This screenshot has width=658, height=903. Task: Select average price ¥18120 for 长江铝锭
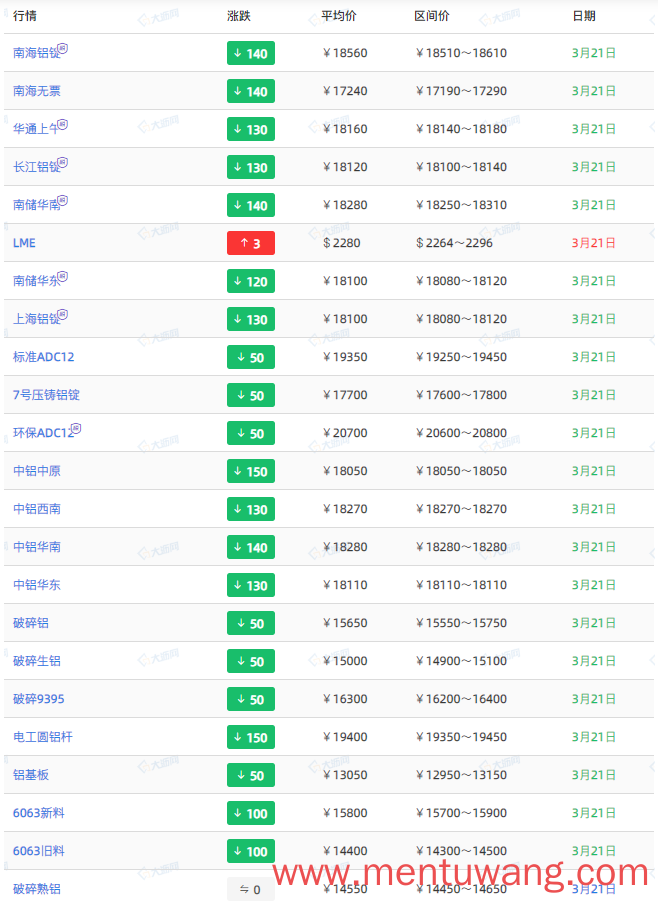[x=345, y=167]
